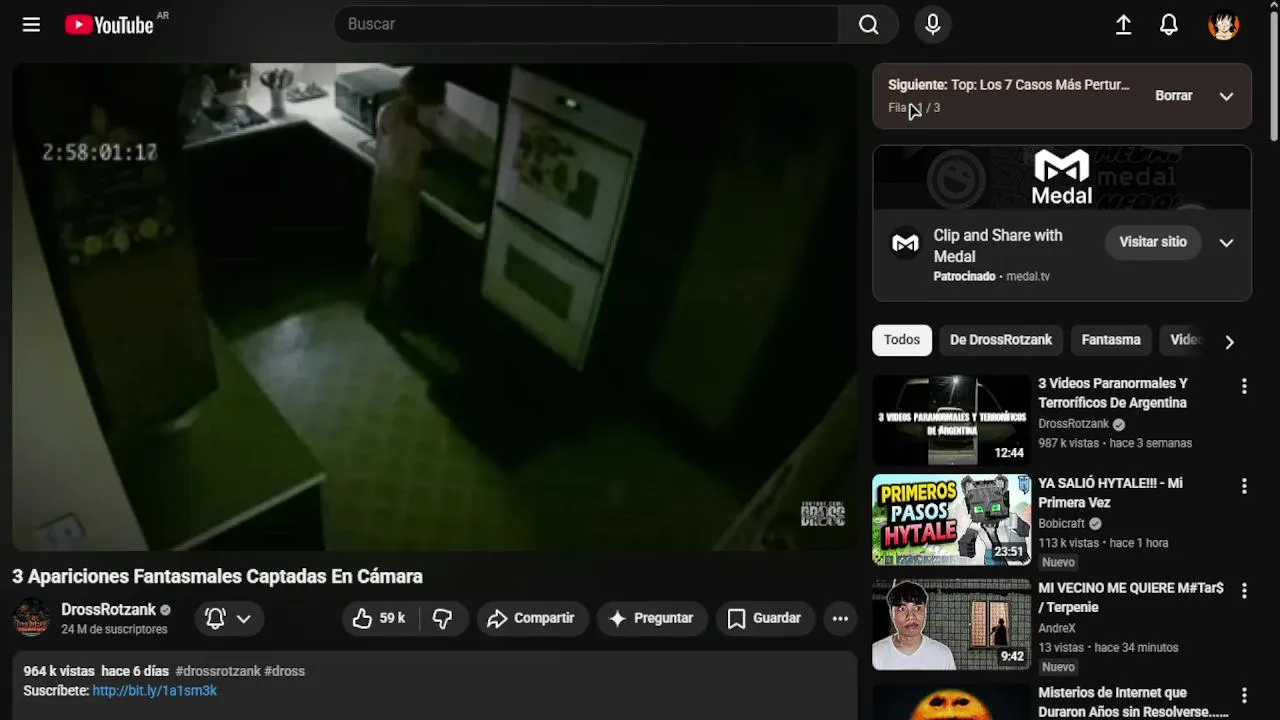Open MI VECINO ME QUIERE thumbnail
1280x720 pixels.
pyautogui.click(x=951, y=624)
